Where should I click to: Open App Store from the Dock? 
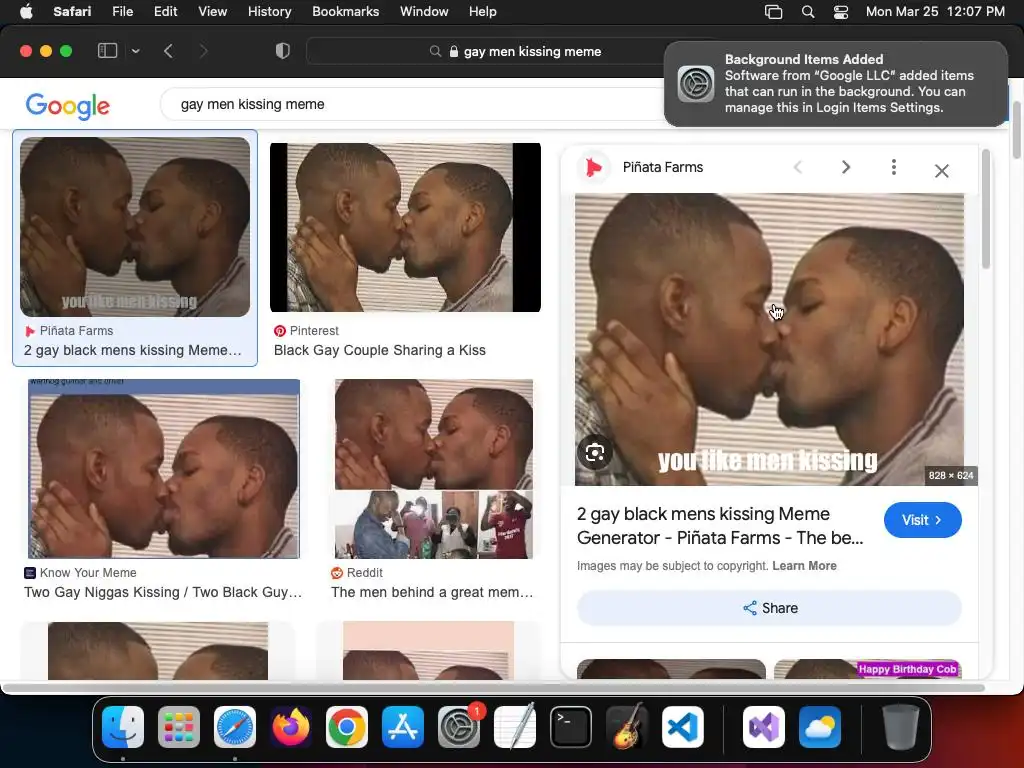[403, 727]
